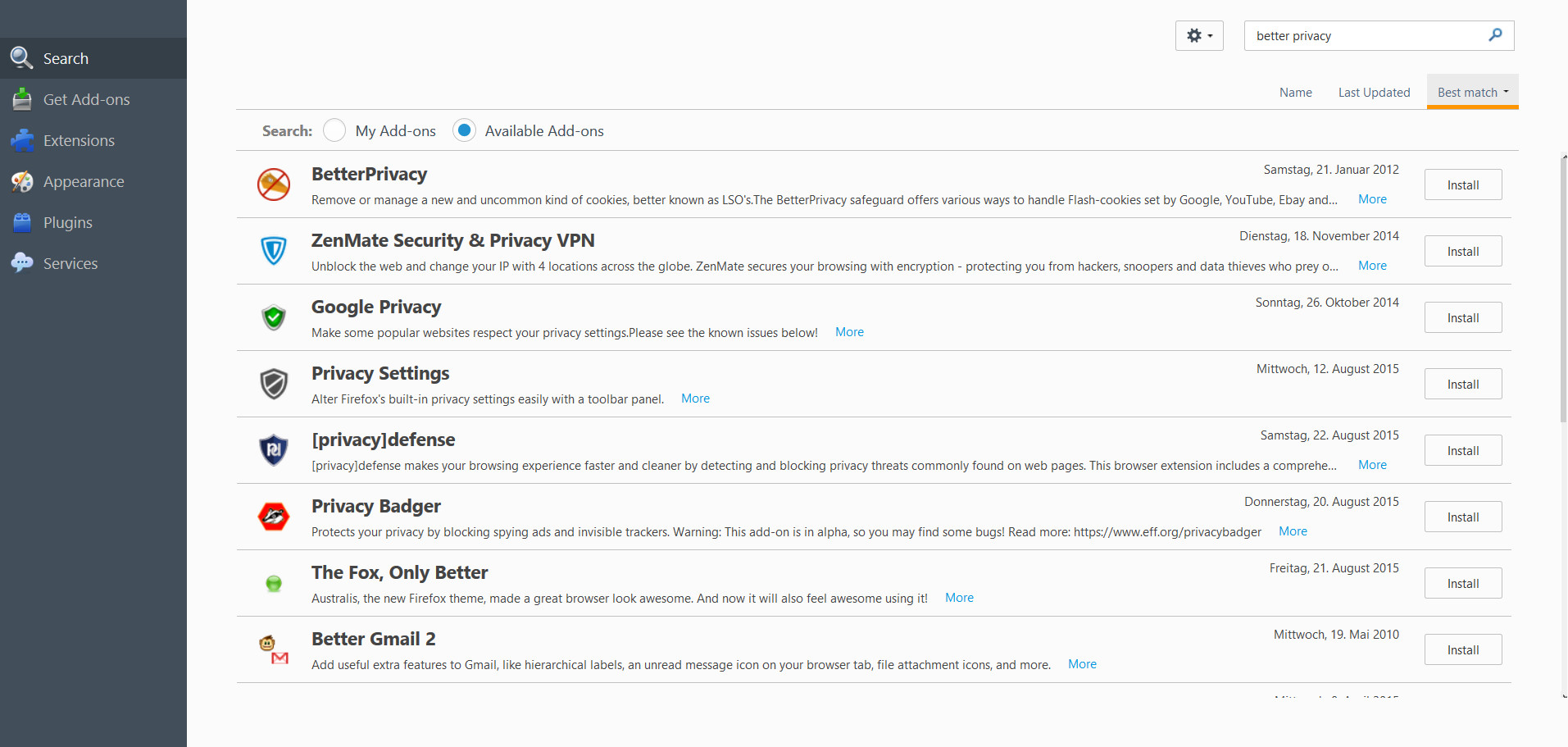
Task: Select the My Add-ons radio button
Action: (x=334, y=130)
